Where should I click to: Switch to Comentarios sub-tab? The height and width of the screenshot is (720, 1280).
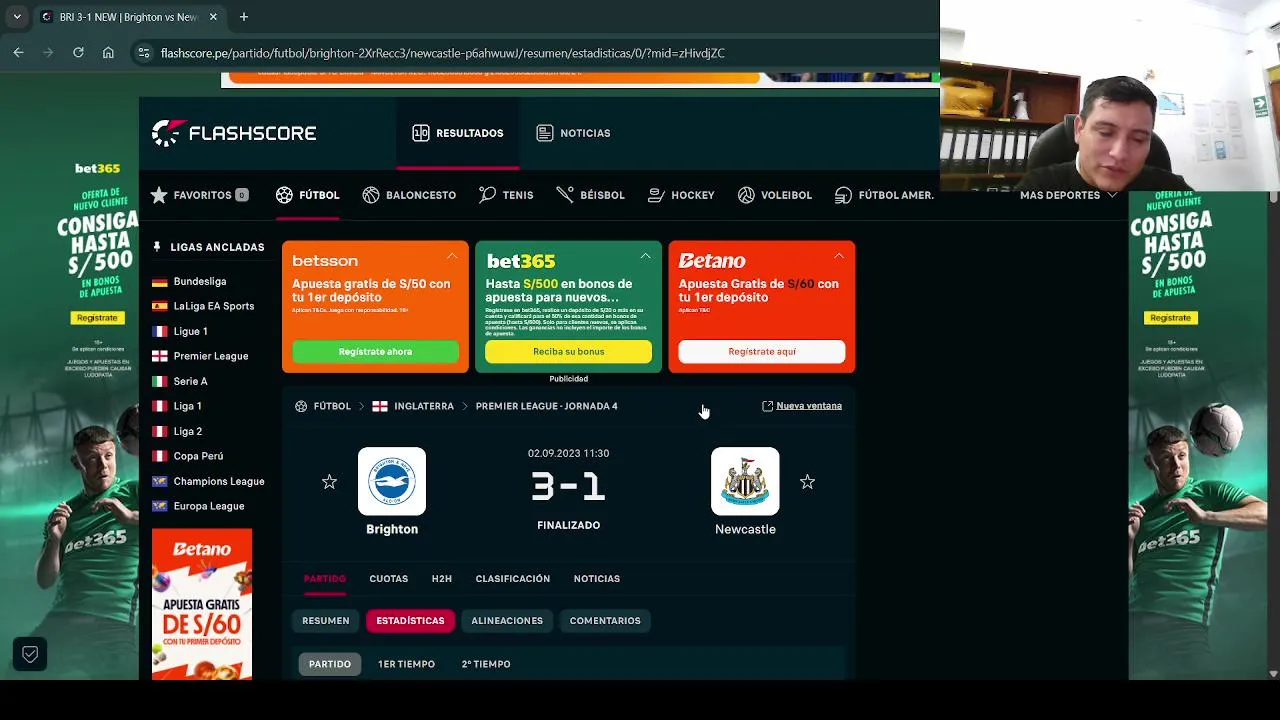(605, 621)
